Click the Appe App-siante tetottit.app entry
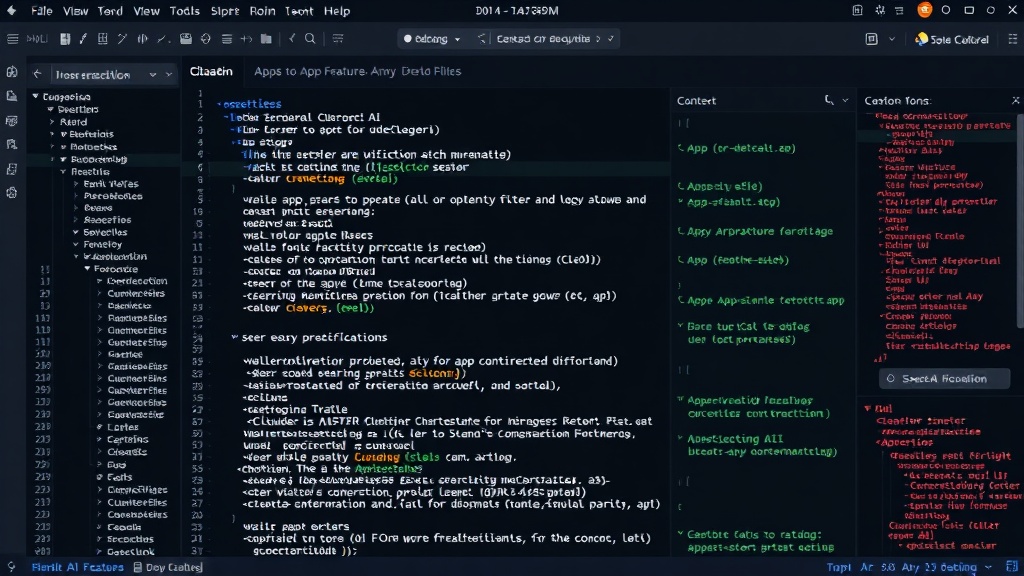1024x576 pixels. [x=765, y=300]
